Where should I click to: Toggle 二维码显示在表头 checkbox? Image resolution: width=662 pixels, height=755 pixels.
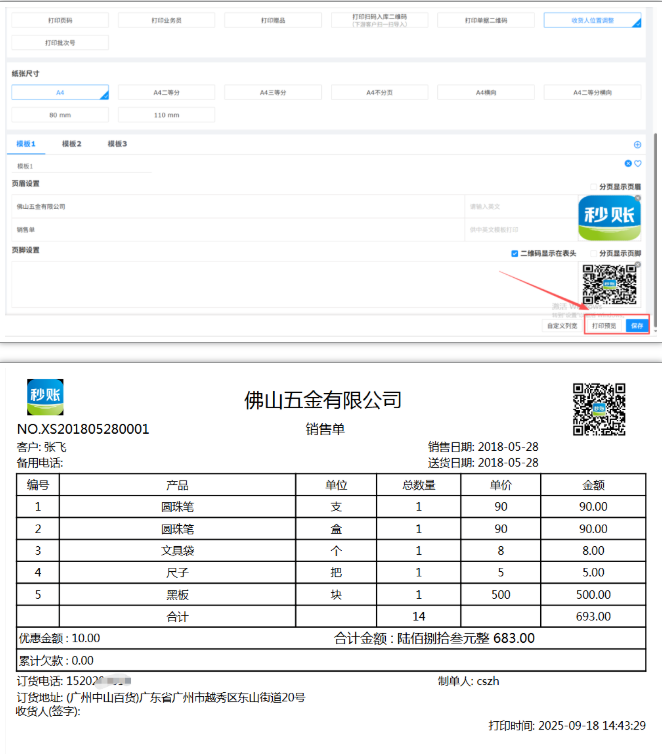pyautogui.click(x=515, y=254)
